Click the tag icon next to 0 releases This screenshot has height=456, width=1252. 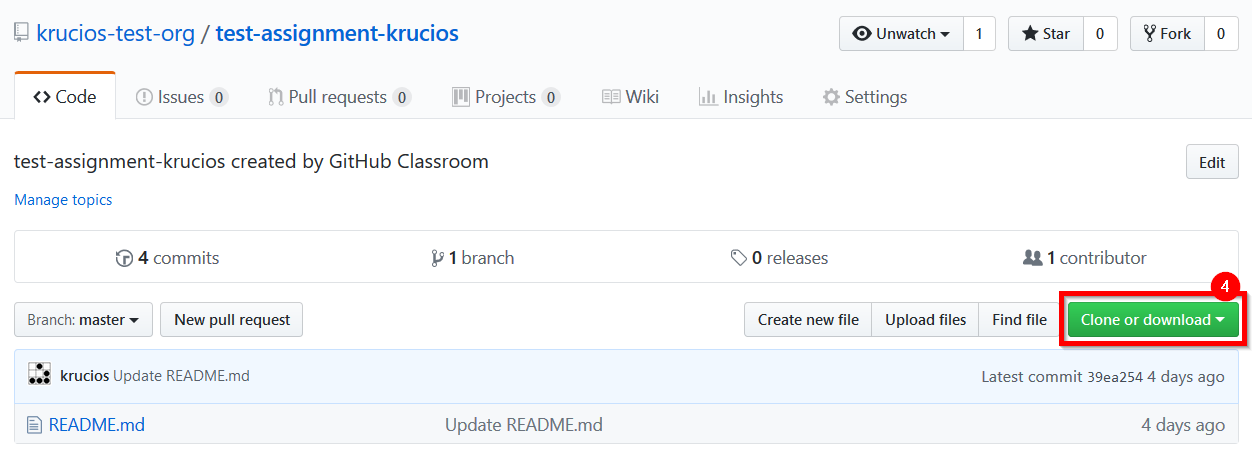tap(739, 258)
